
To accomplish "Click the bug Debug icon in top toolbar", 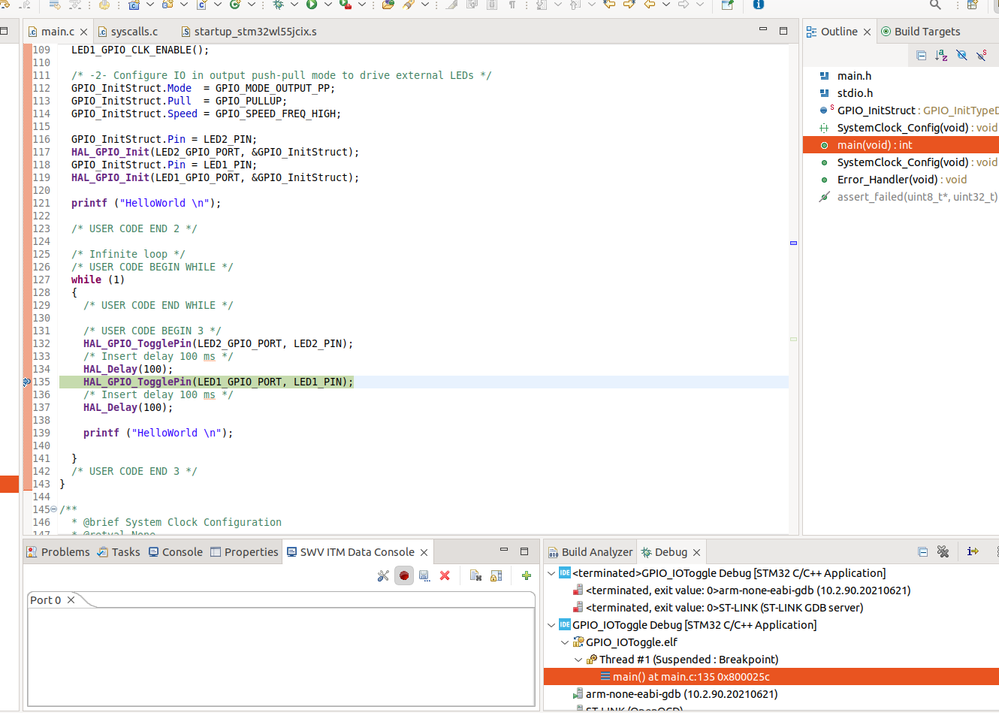I will point(278,4).
